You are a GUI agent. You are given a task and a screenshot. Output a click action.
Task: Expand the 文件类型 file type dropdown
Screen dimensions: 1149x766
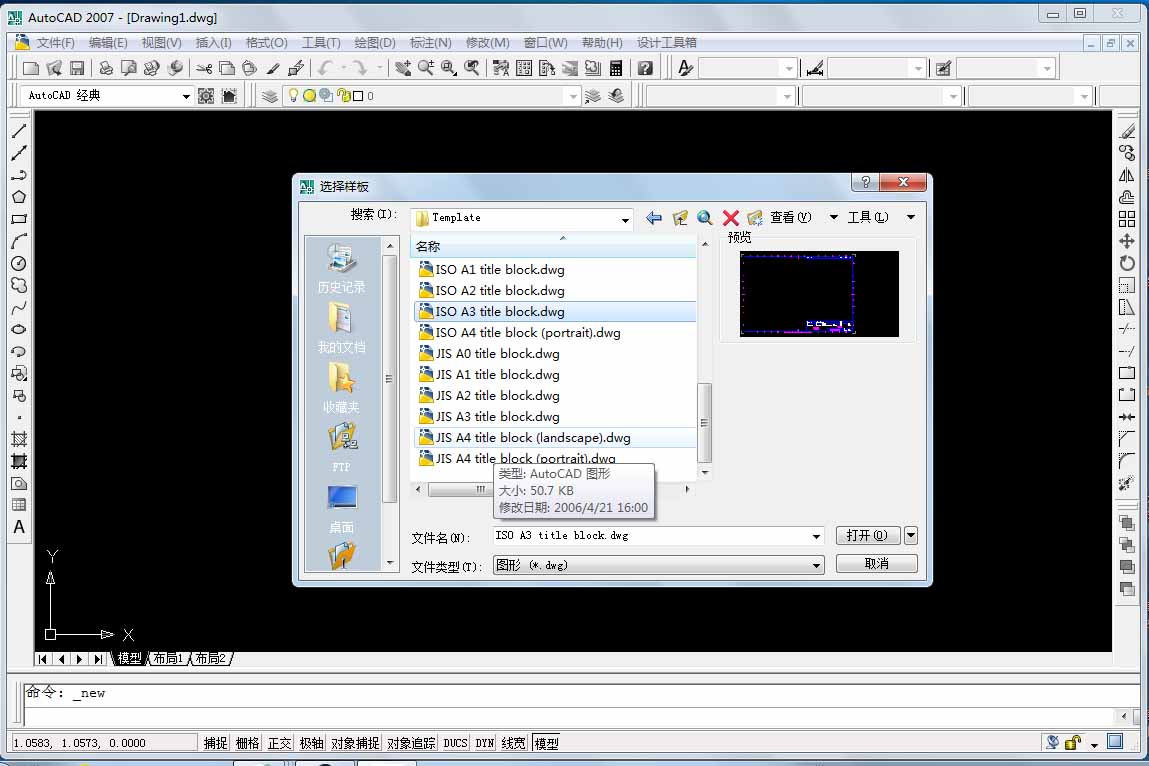[x=816, y=565]
